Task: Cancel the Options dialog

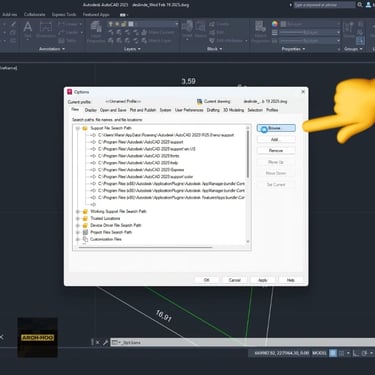Action: (235, 280)
